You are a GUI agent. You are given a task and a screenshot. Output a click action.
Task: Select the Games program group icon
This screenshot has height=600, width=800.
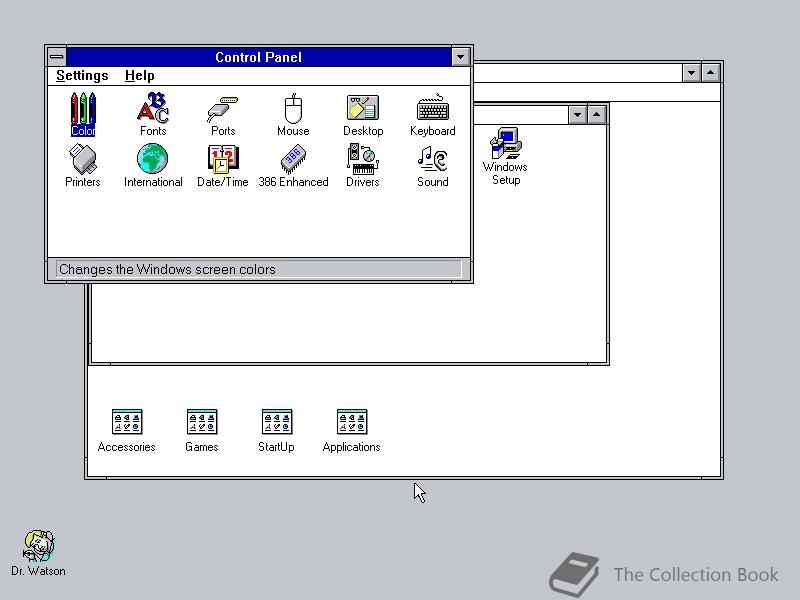point(202,431)
